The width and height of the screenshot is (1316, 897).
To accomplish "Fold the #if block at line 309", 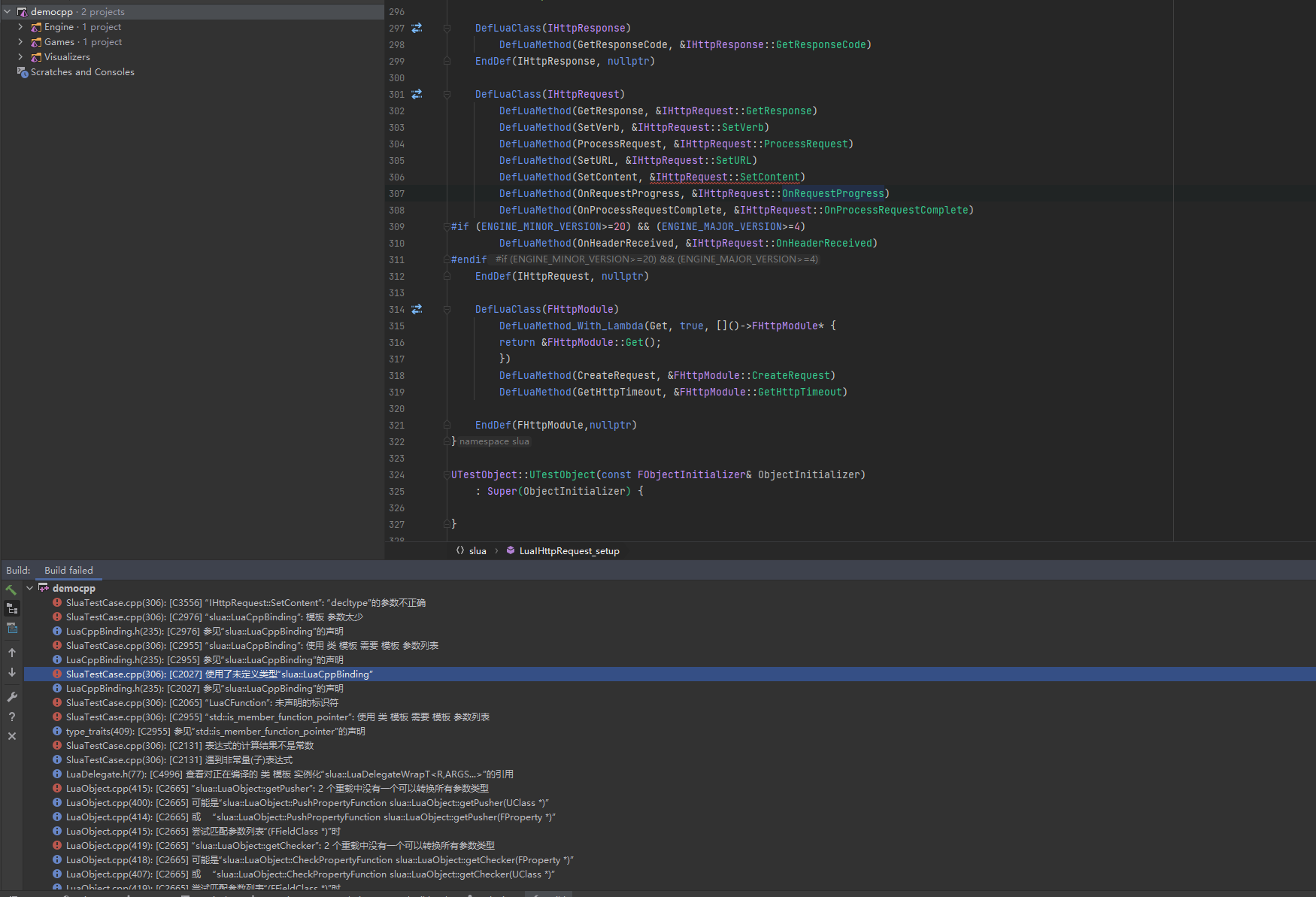I will pyautogui.click(x=447, y=226).
